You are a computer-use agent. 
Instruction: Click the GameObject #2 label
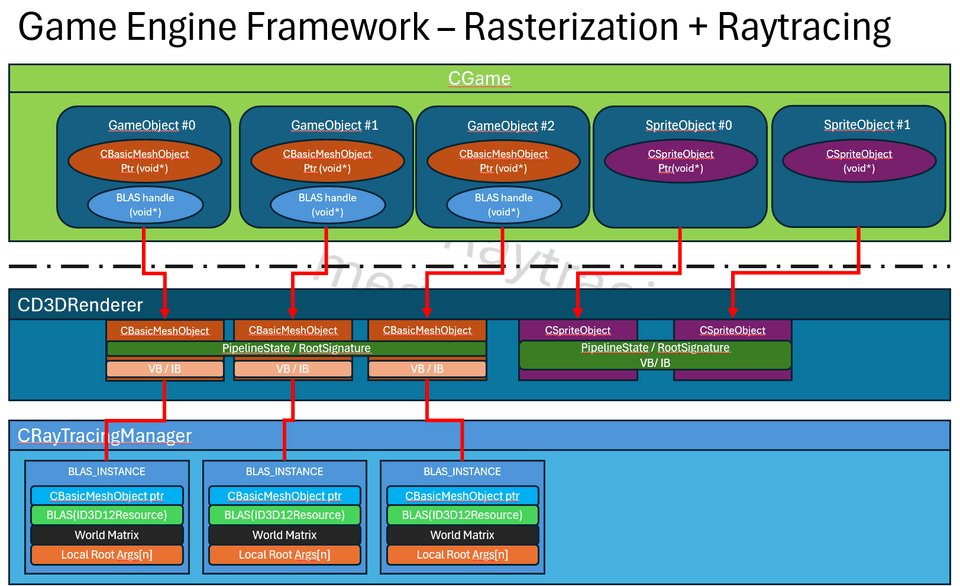click(x=511, y=126)
